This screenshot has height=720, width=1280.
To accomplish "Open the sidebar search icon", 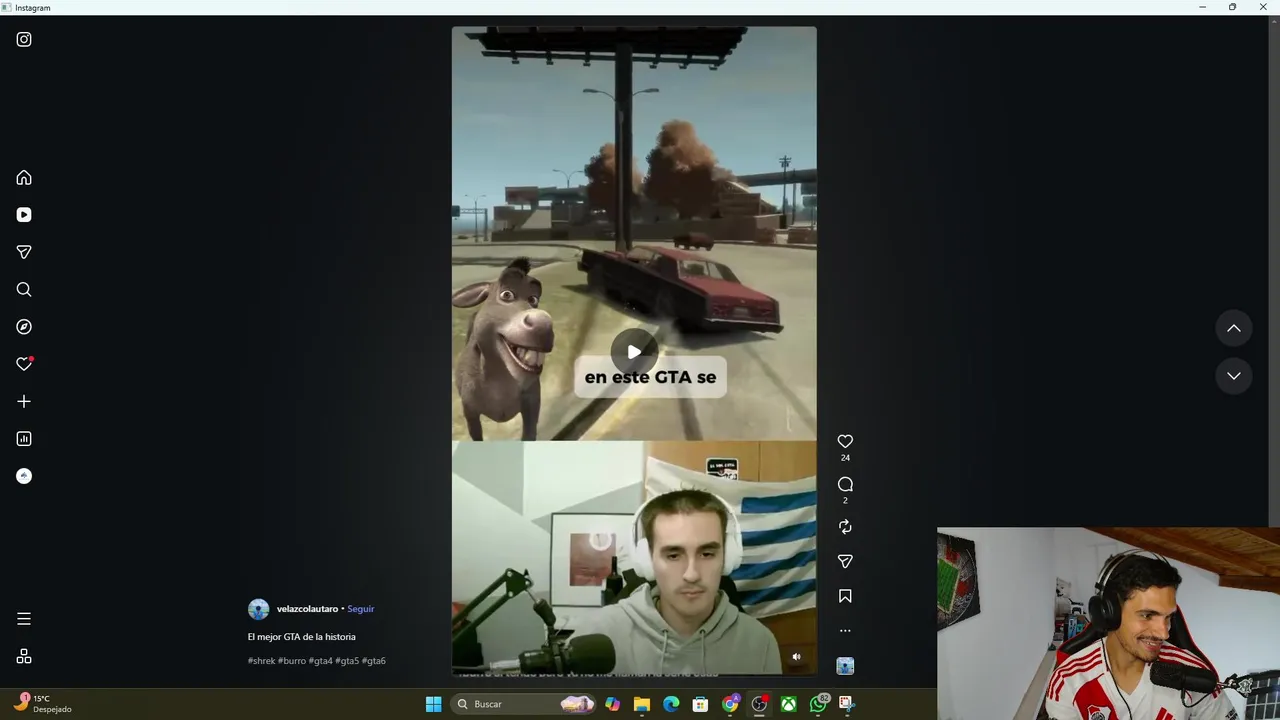I will (x=24, y=290).
